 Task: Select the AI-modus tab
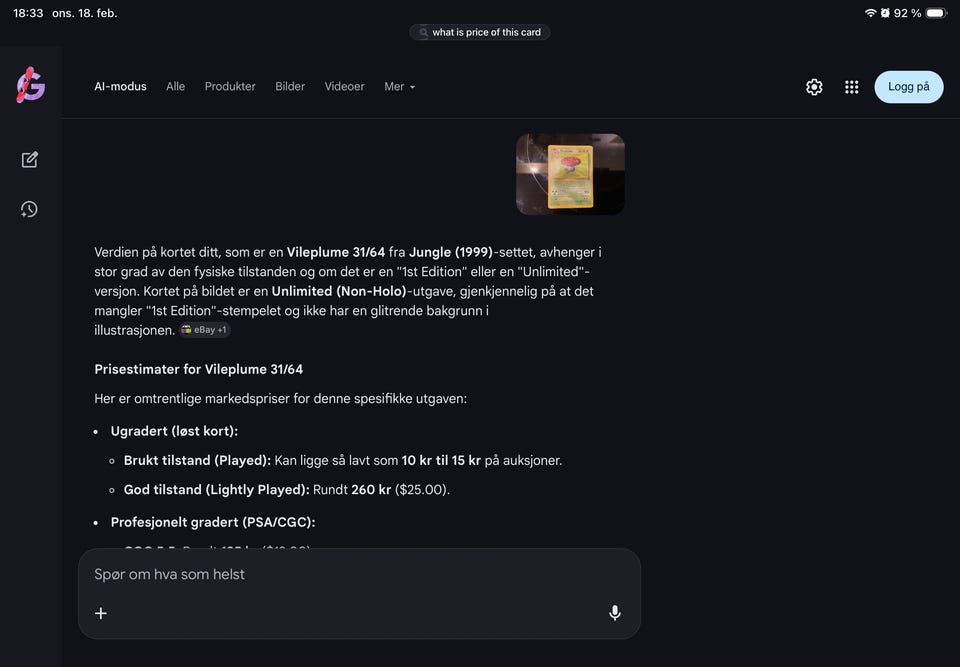click(120, 87)
